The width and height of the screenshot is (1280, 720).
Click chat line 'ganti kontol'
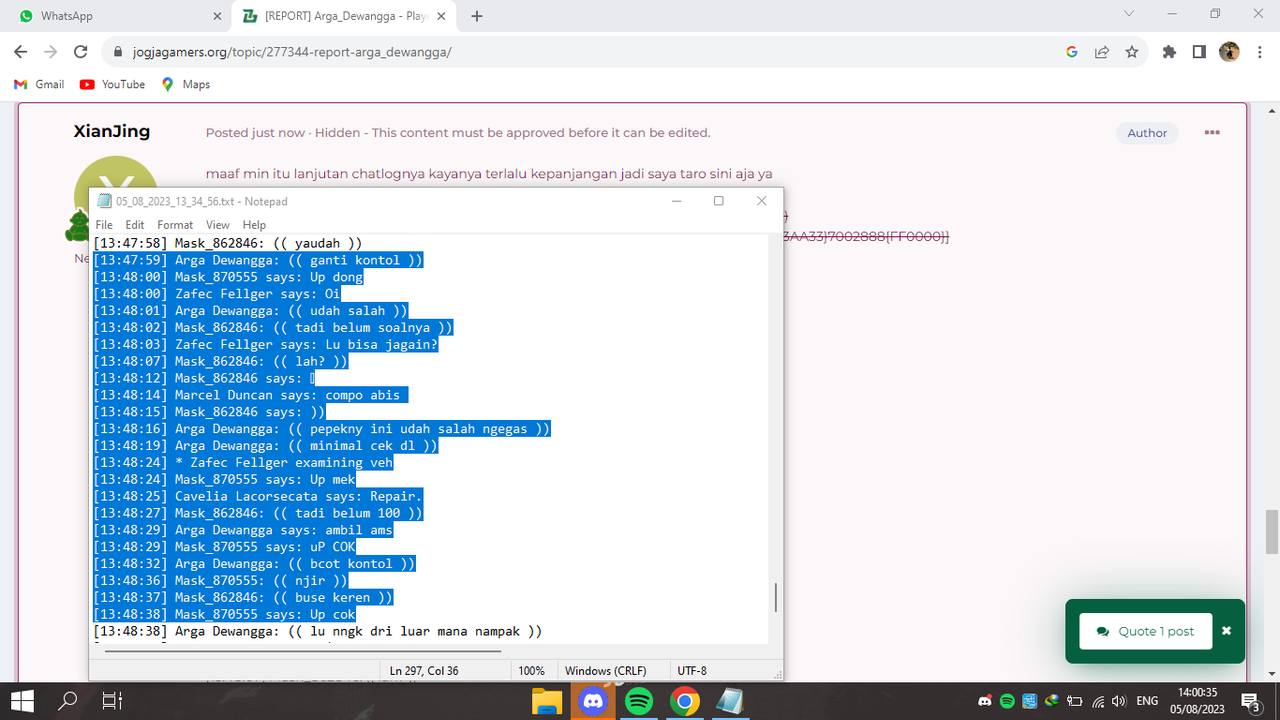[259, 260]
